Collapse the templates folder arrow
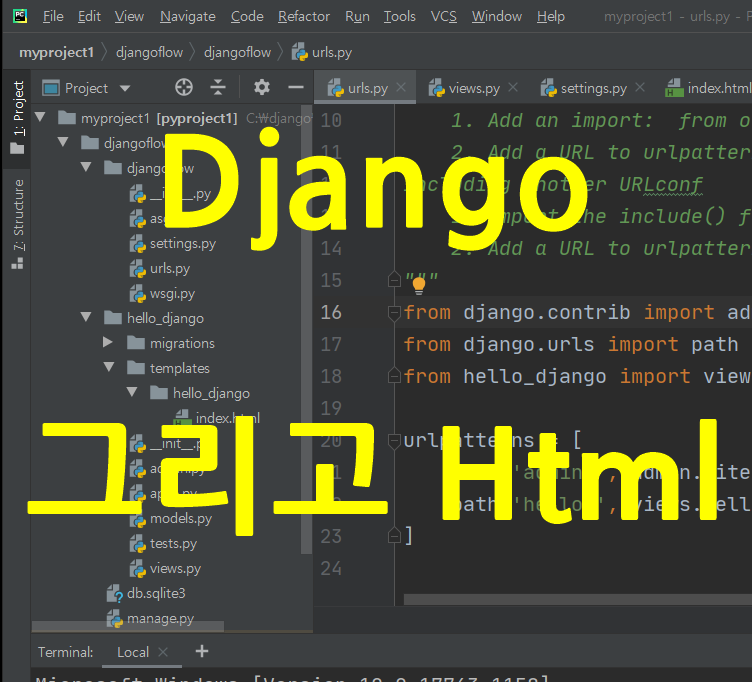The image size is (752, 682). point(109,367)
